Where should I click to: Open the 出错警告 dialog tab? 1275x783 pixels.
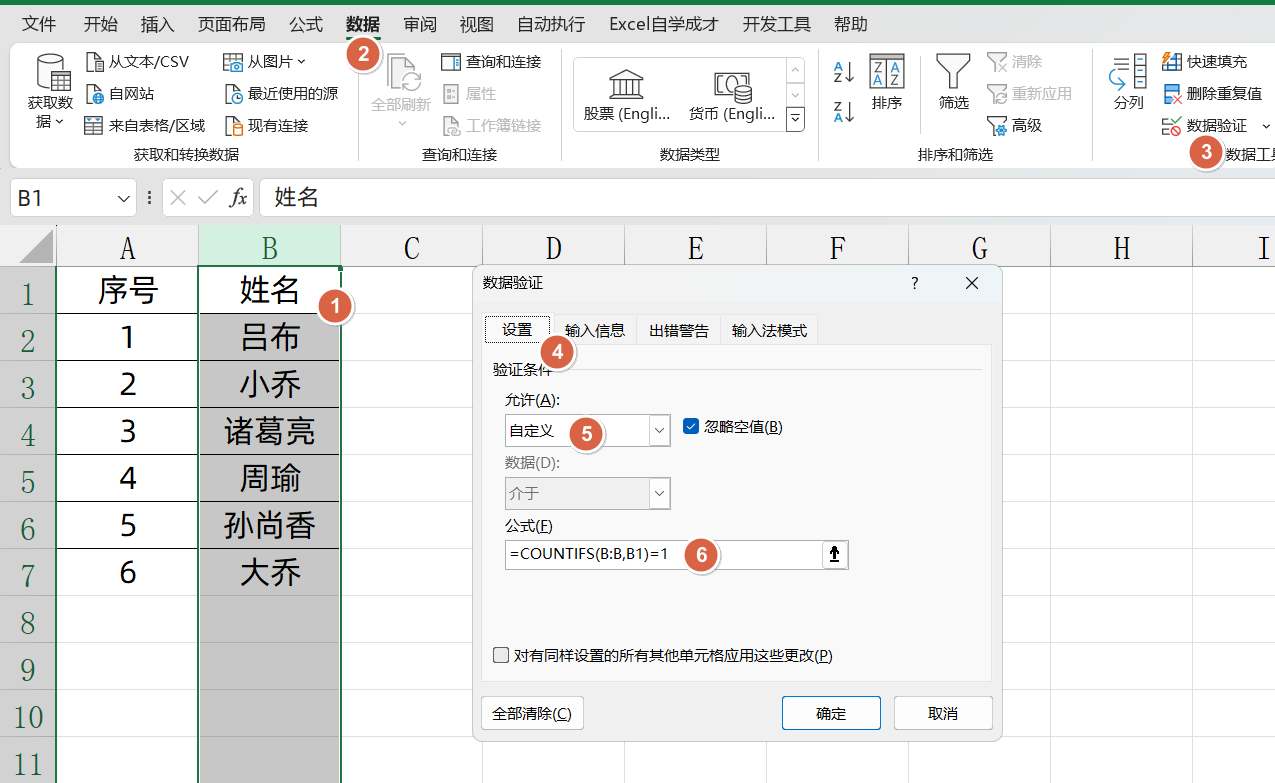(x=679, y=330)
